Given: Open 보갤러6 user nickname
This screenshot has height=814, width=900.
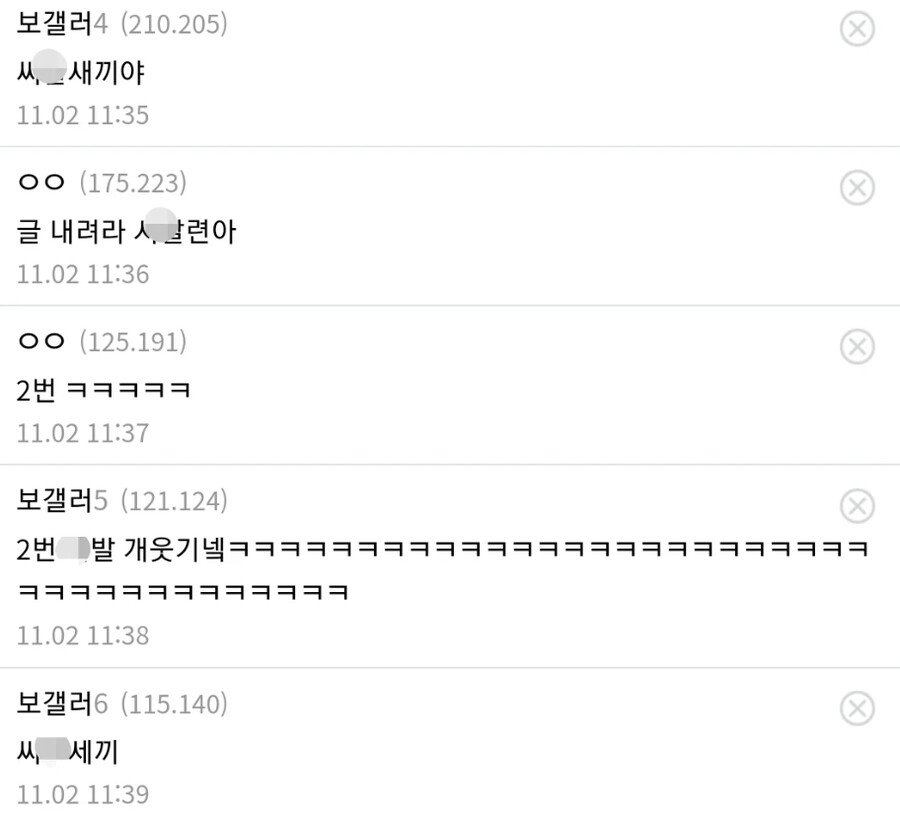Looking at the screenshot, I should click(62, 703).
